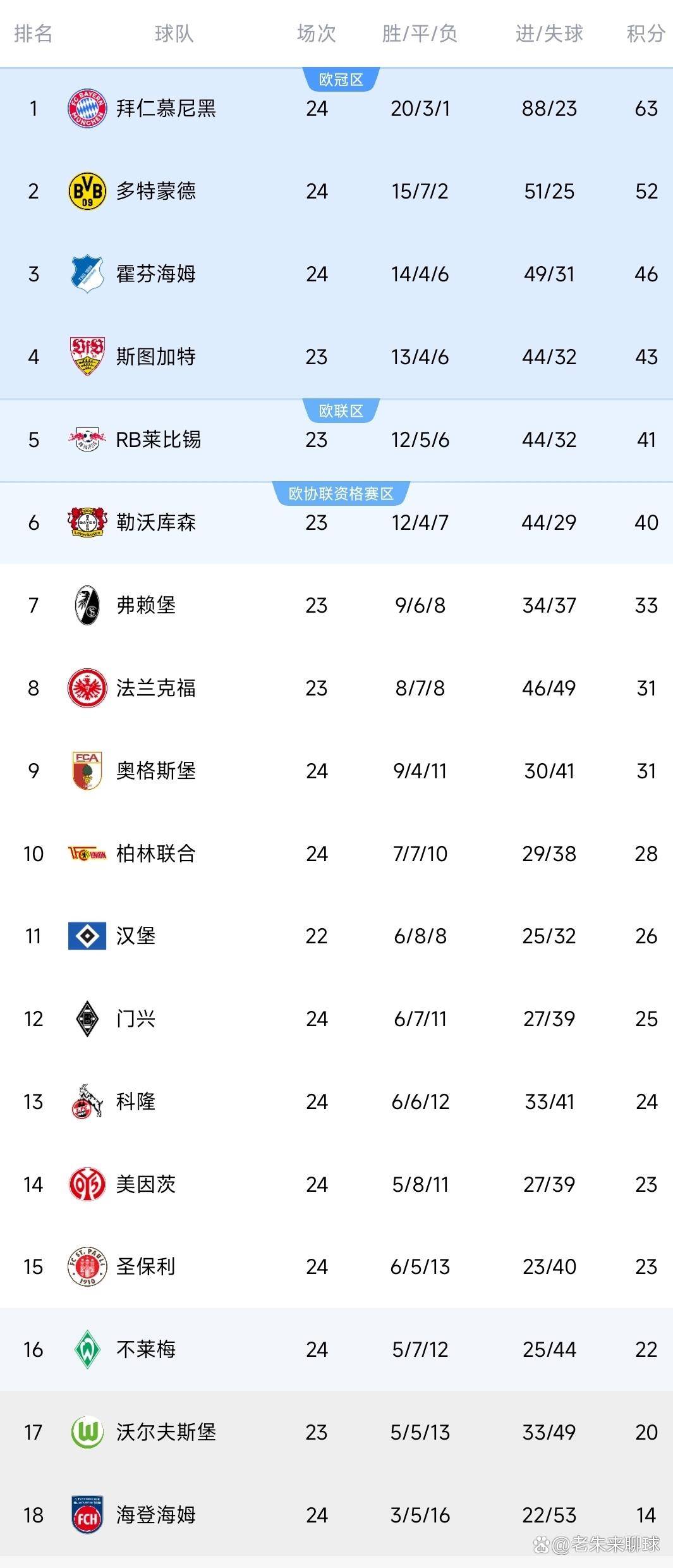Tap the Bayer Leverkusen emblem
This screenshot has height=1568, width=673.
tap(87, 522)
